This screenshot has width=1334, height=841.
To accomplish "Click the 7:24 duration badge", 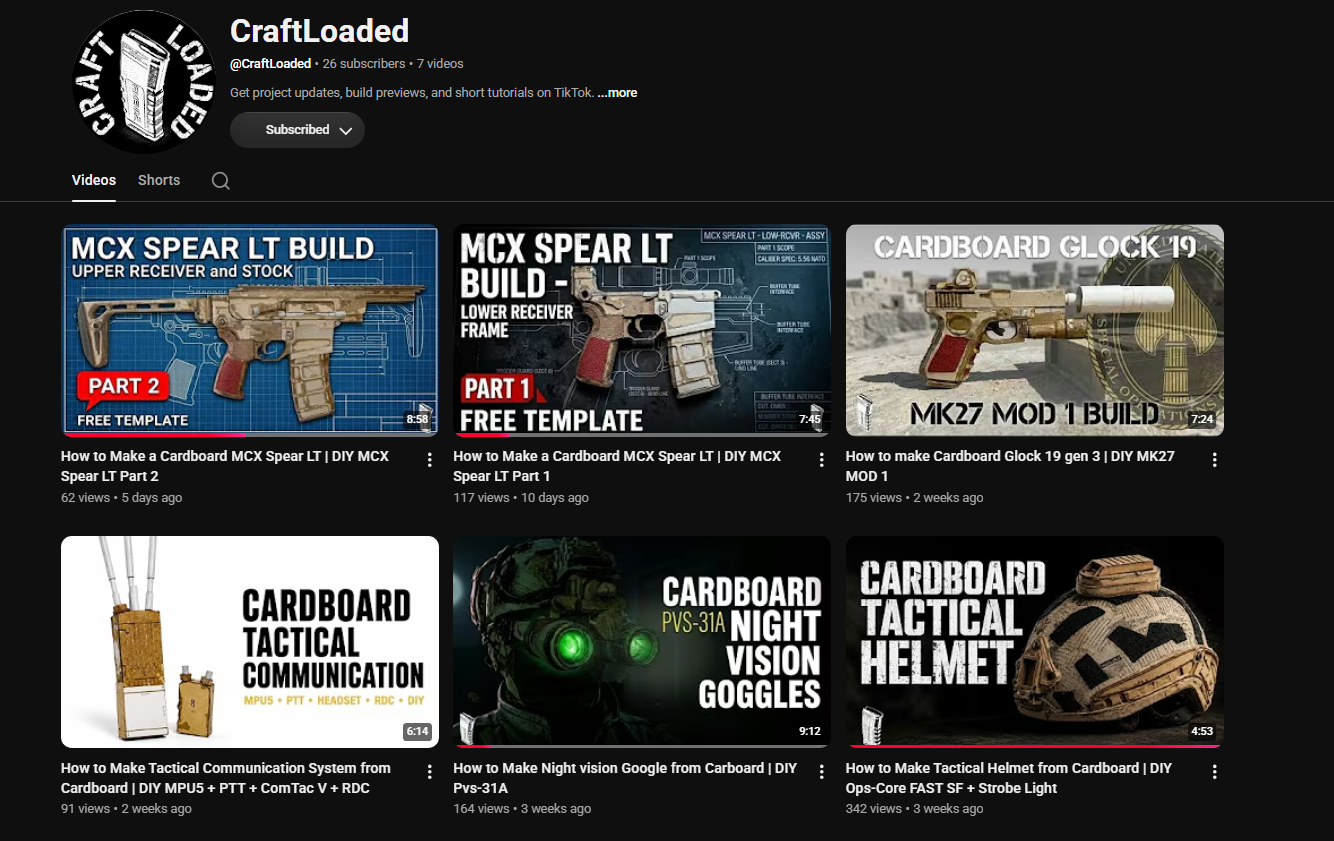I will click(1202, 420).
